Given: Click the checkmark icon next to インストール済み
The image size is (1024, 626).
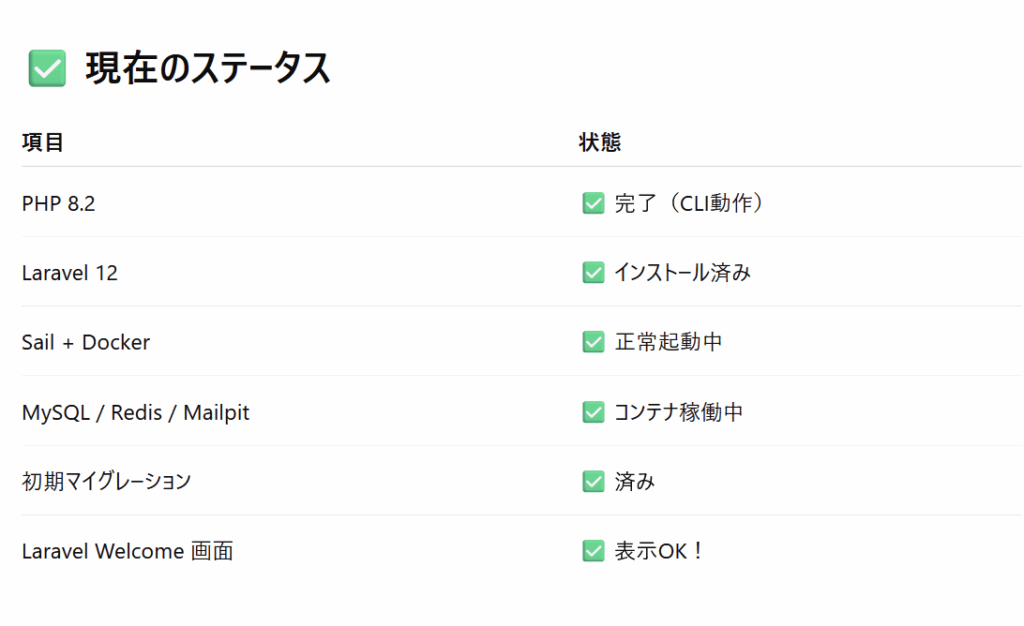Looking at the screenshot, I should [x=593, y=272].
